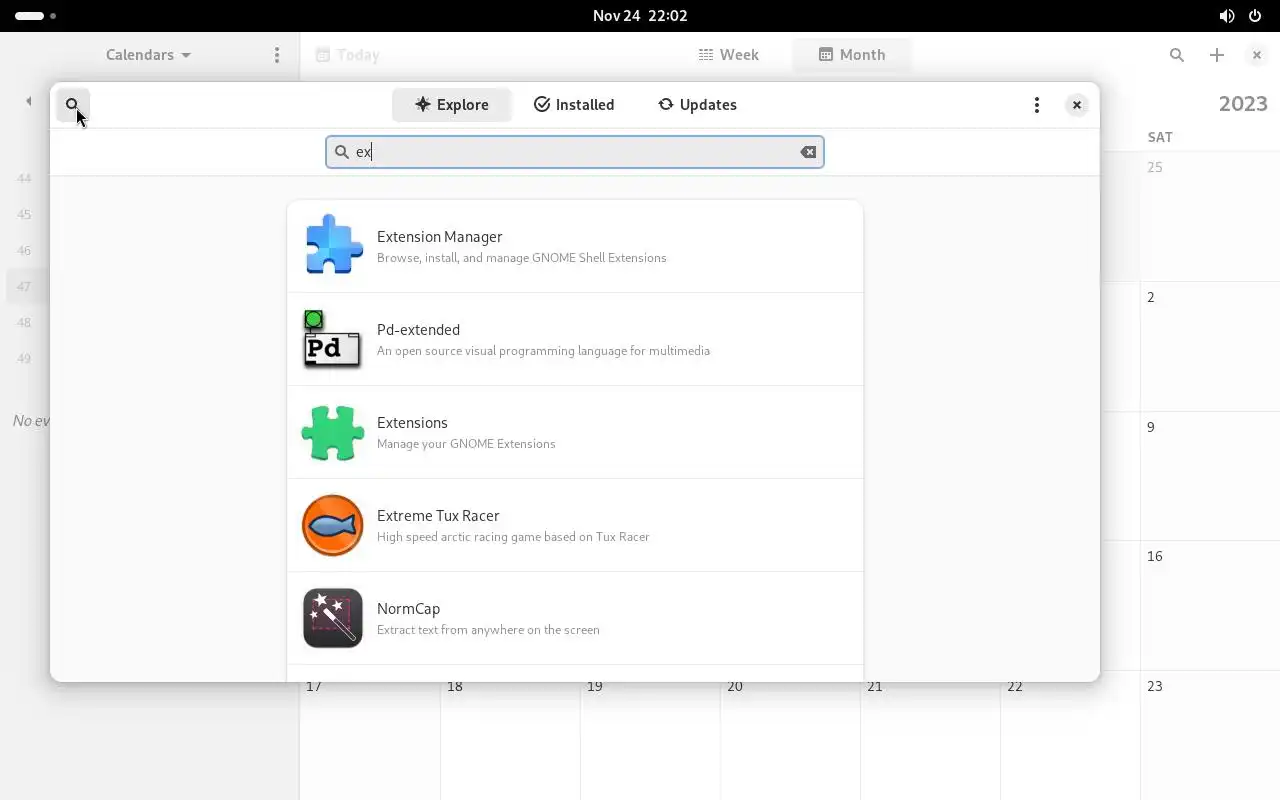Click 'Extract text from anywhere on the screen'
The height and width of the screenshot is (800, 1280).
pyautogui.click(x=488, y=630)
